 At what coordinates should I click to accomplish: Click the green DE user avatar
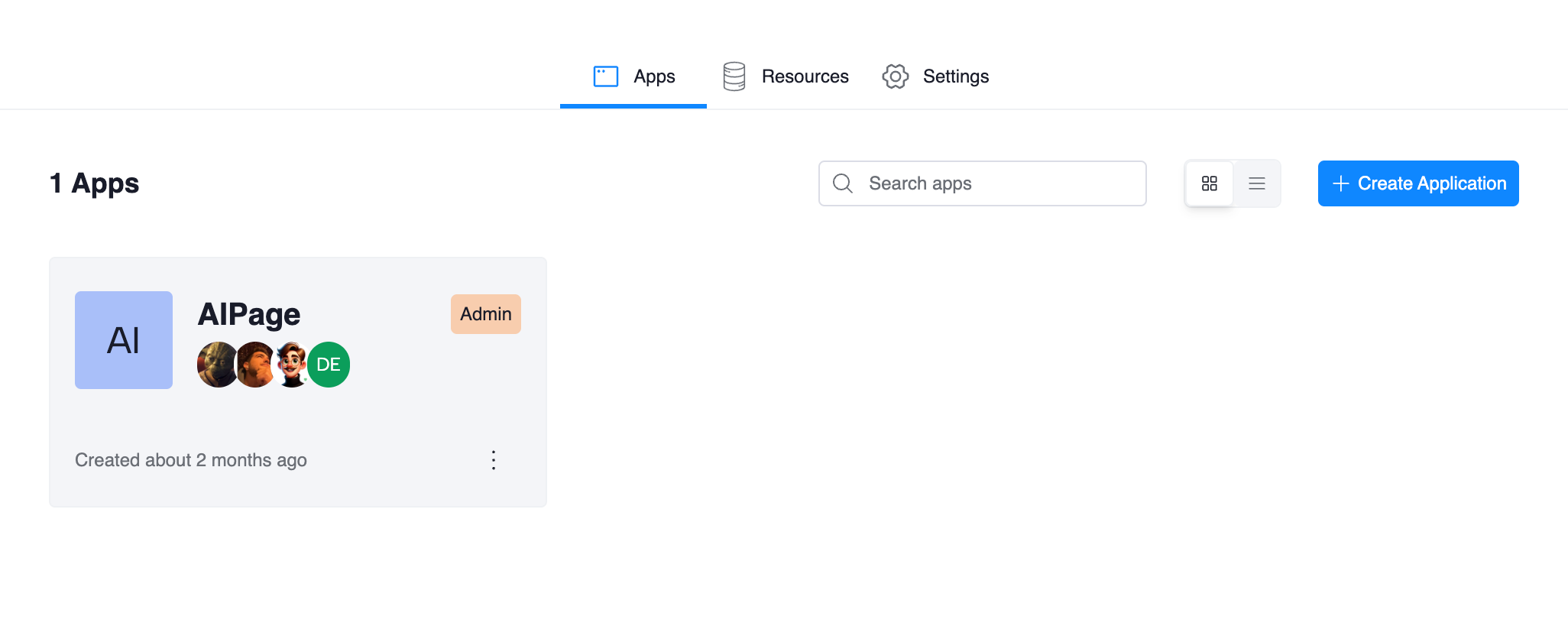329,365
